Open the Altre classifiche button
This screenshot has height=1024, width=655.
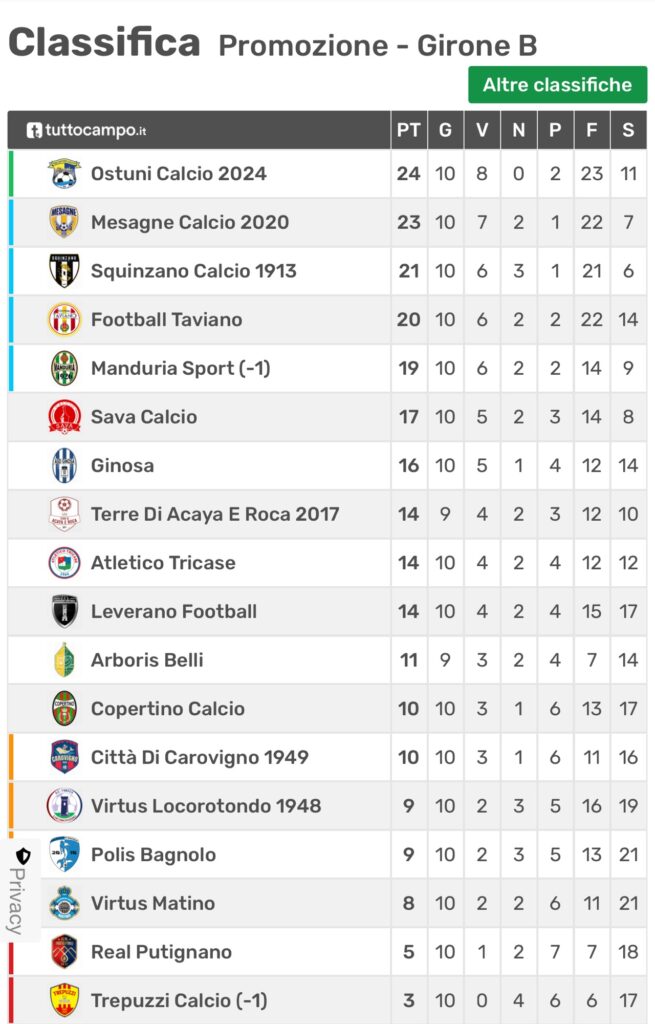(557, 85)
